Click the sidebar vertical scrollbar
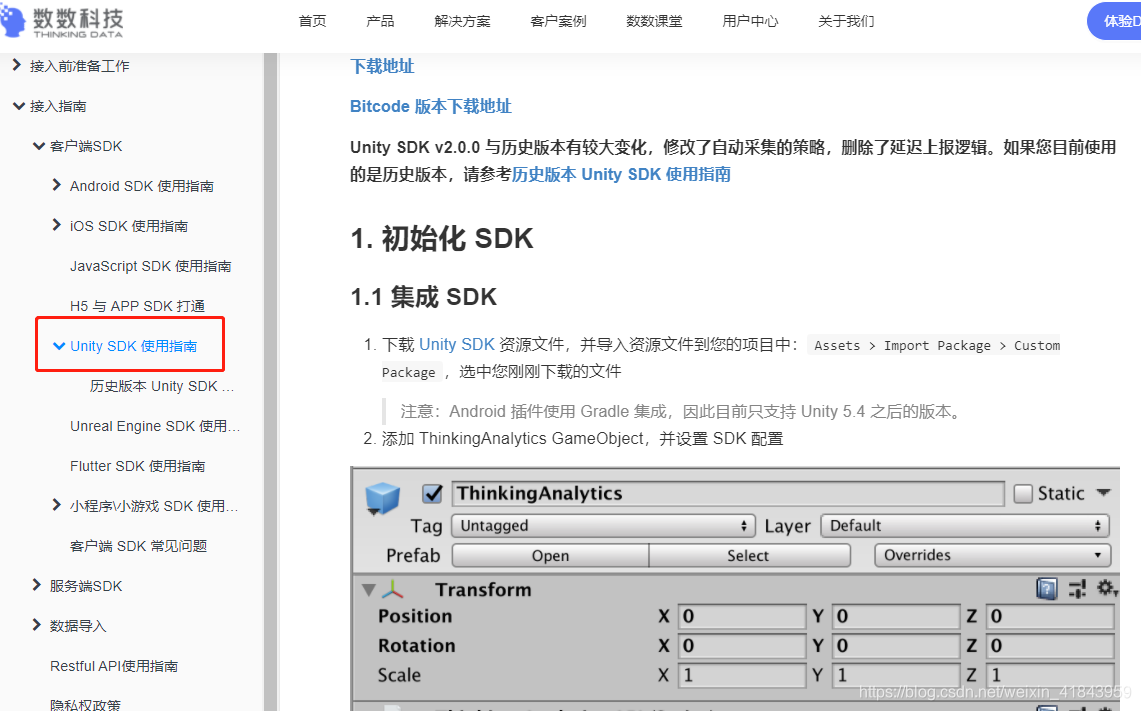The height and width of the screenshot is (711, 1141). pyautogui.click(x=271, y=381)
